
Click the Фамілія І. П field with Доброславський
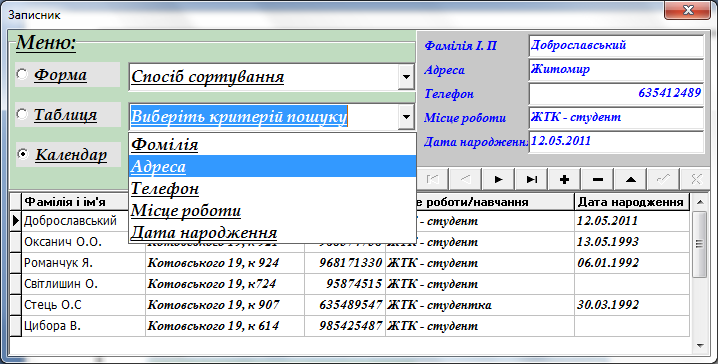(616, 45)
